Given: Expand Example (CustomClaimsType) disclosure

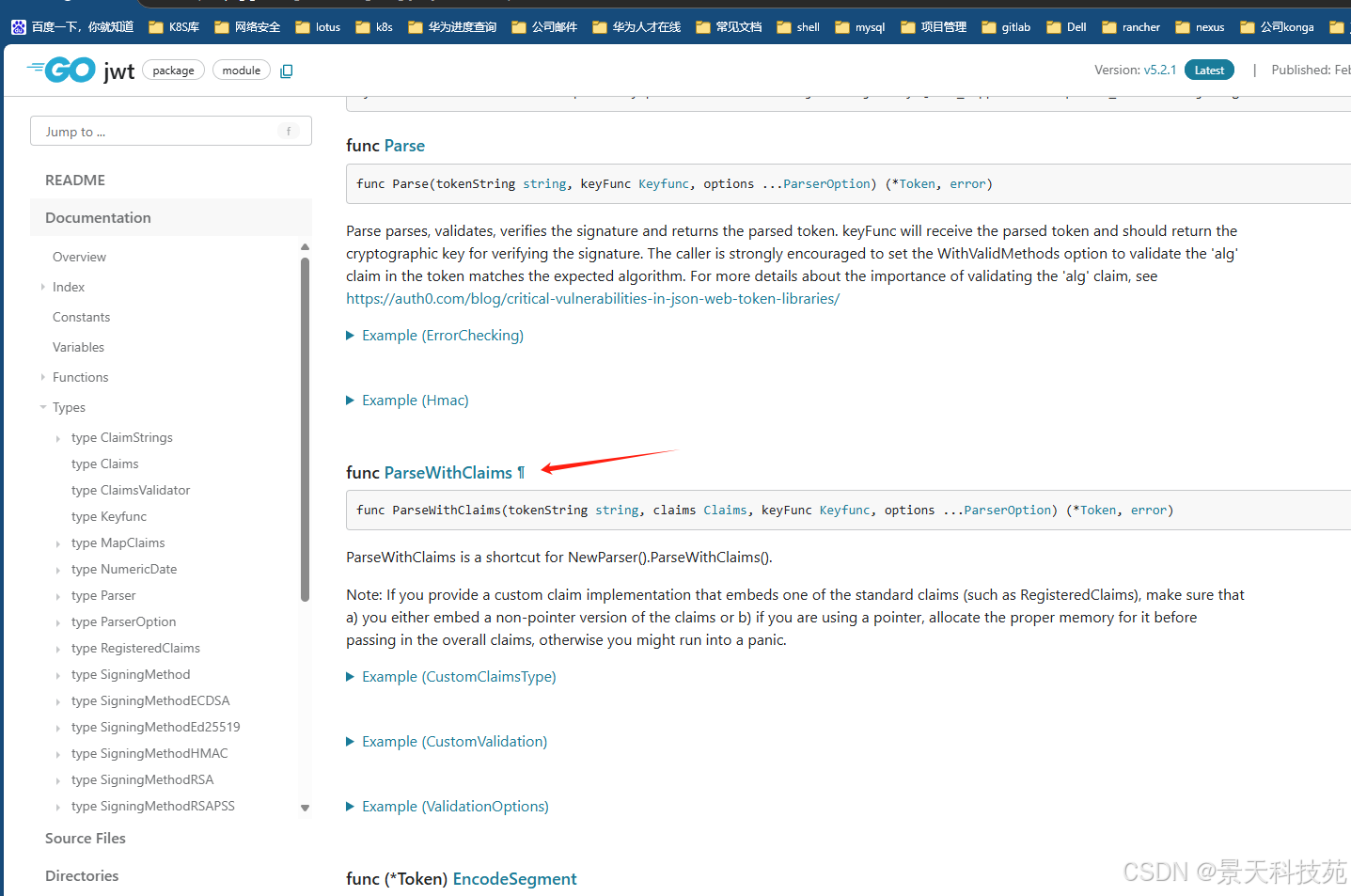Looking at the screenshot, I should point(451,677).
